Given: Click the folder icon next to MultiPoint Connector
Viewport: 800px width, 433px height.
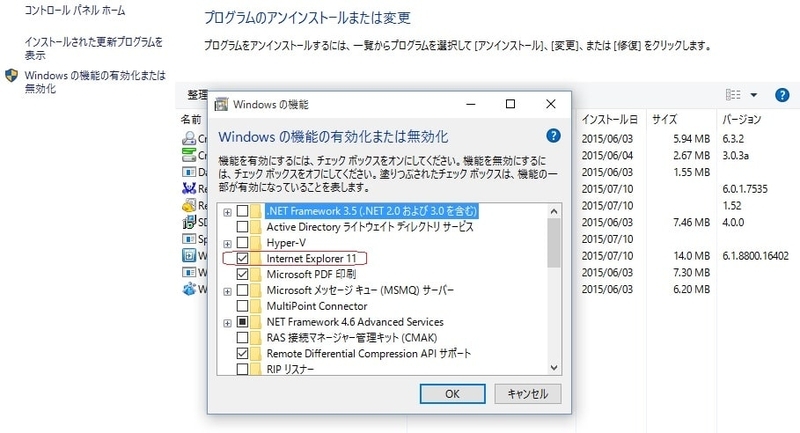Looking at the screenshot, I should pos(256,306).
